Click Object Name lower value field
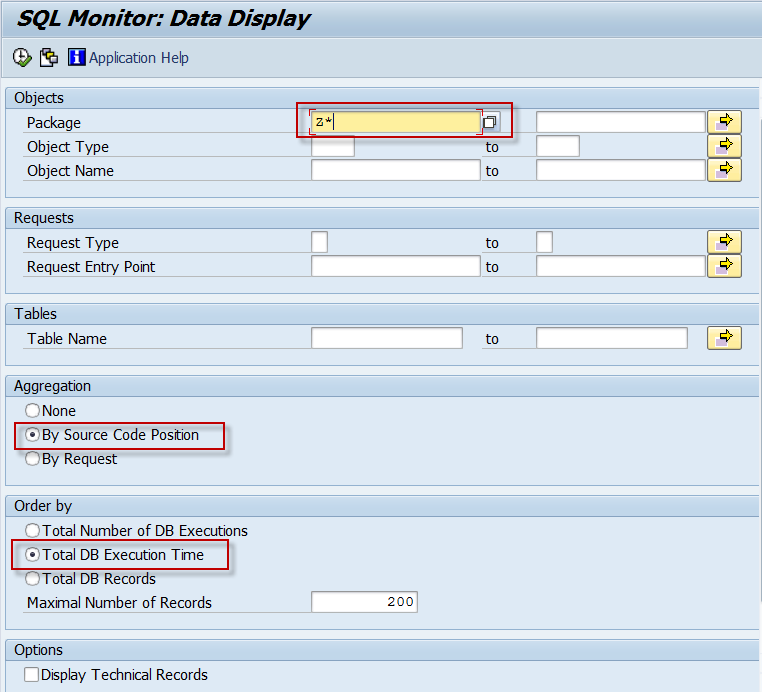This screenshot has height=692, width=762. pyautogui.click(x=396, y=170)
